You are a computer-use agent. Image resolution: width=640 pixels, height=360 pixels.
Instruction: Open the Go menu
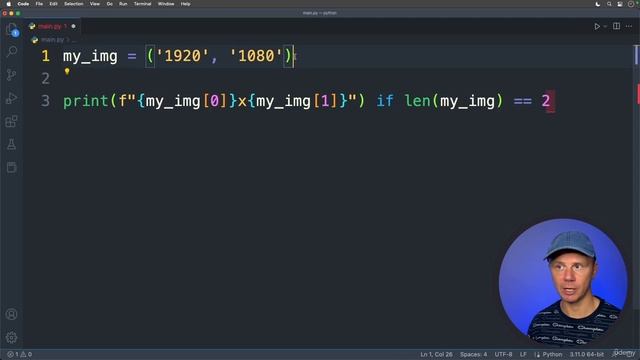109,4
